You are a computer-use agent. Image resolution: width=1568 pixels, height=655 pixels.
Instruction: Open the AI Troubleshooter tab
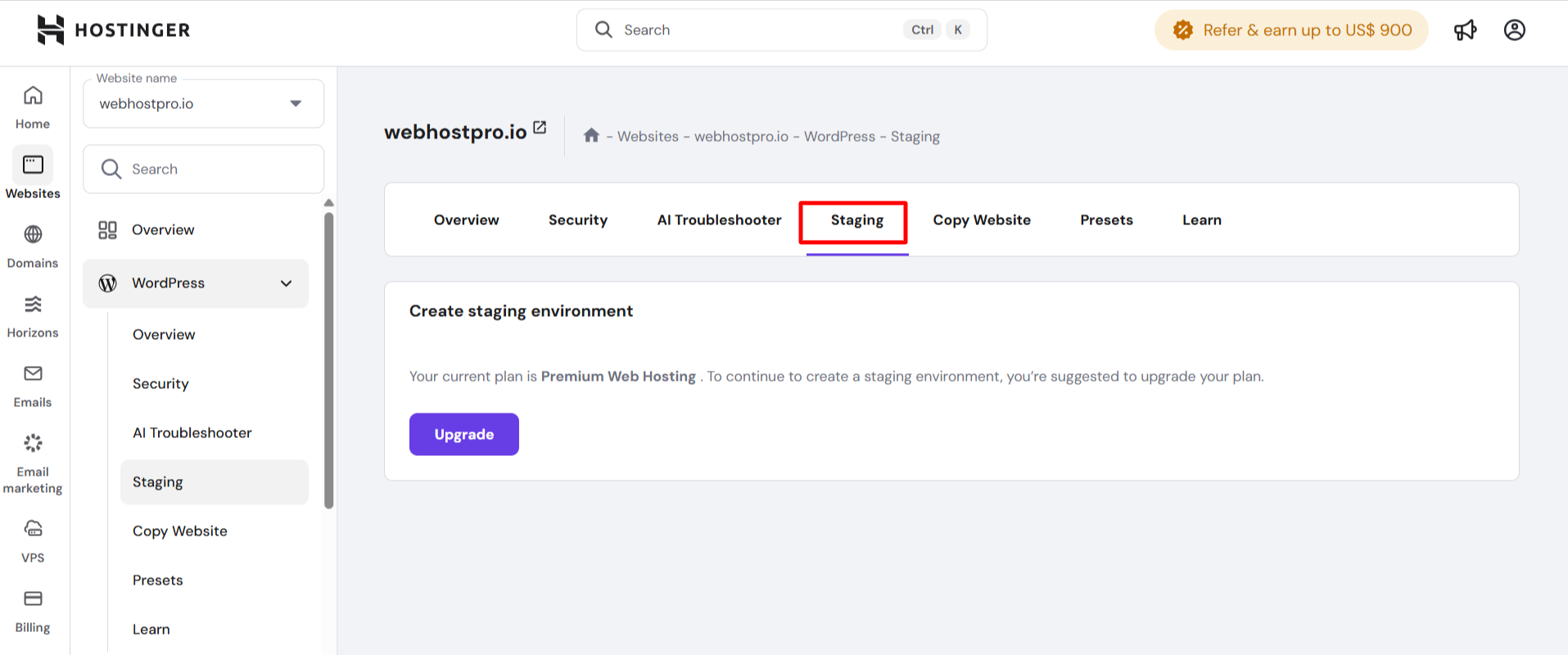719,219
